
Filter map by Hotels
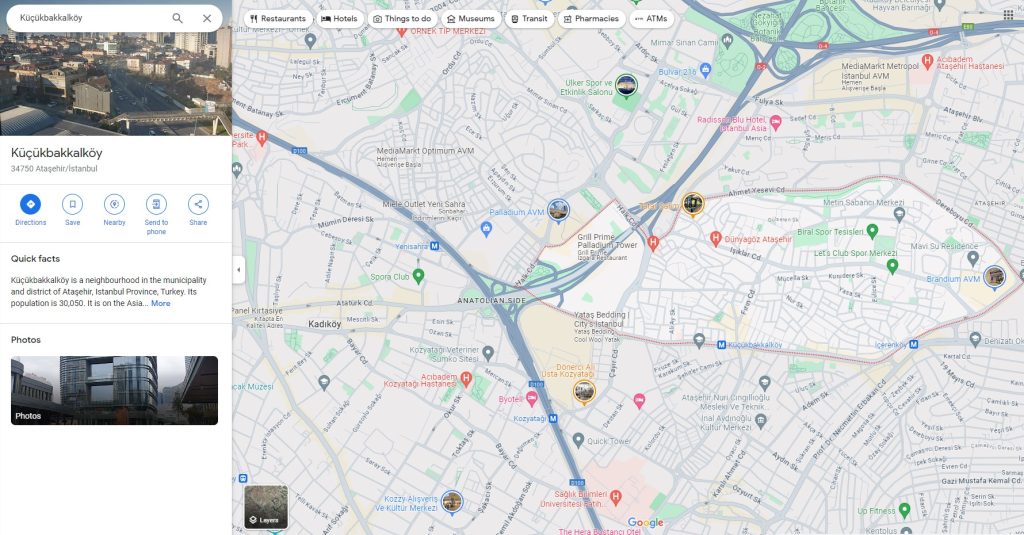(x=339, y=18)
